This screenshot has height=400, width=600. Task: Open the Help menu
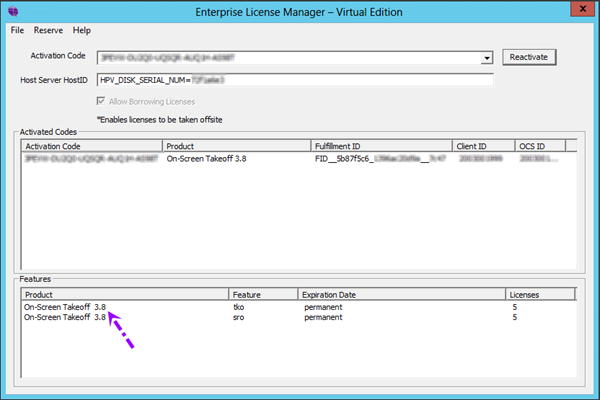(82, 30)
